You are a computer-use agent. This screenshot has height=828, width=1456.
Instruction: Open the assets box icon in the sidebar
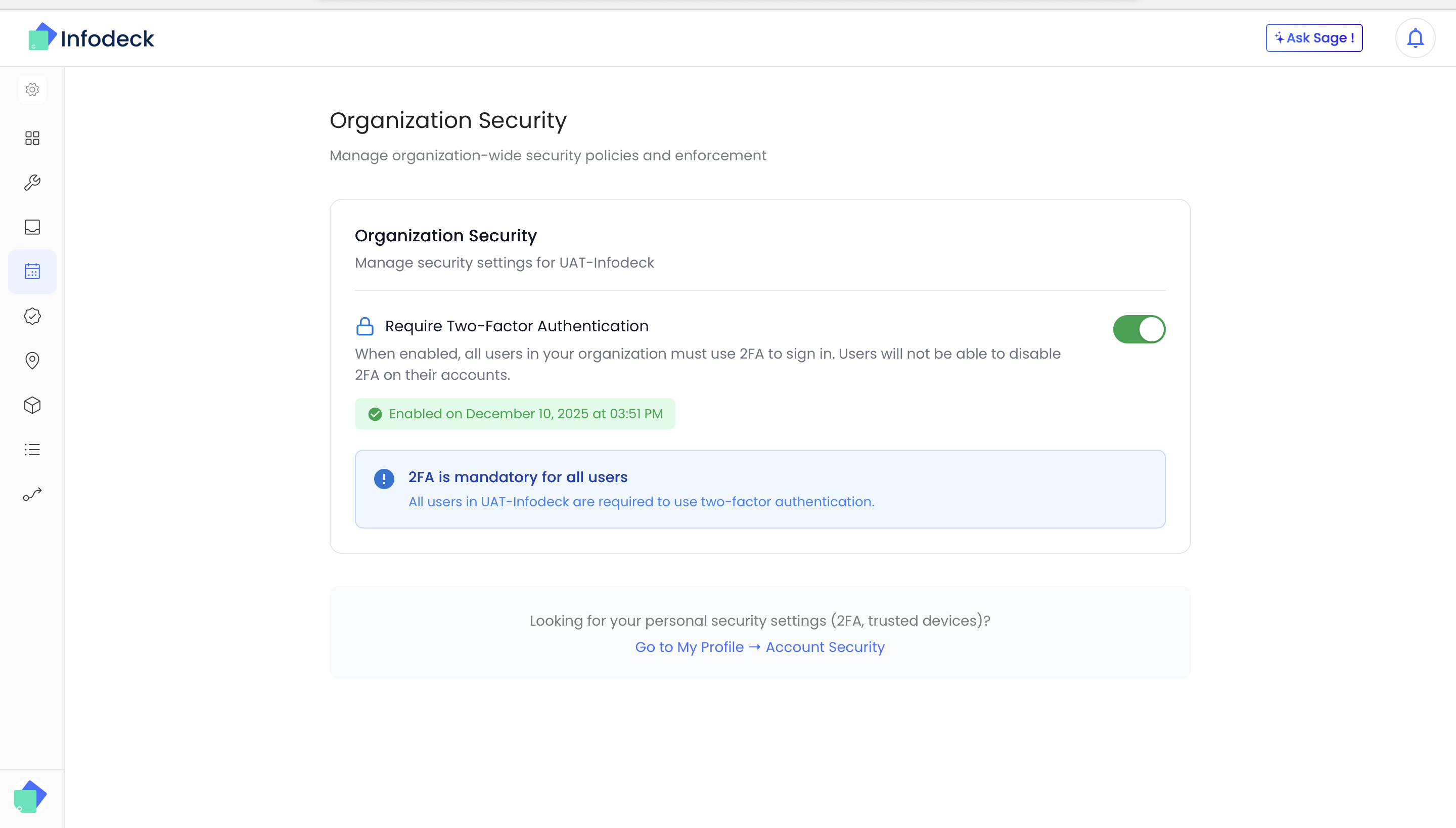click(x=32, y=405)
